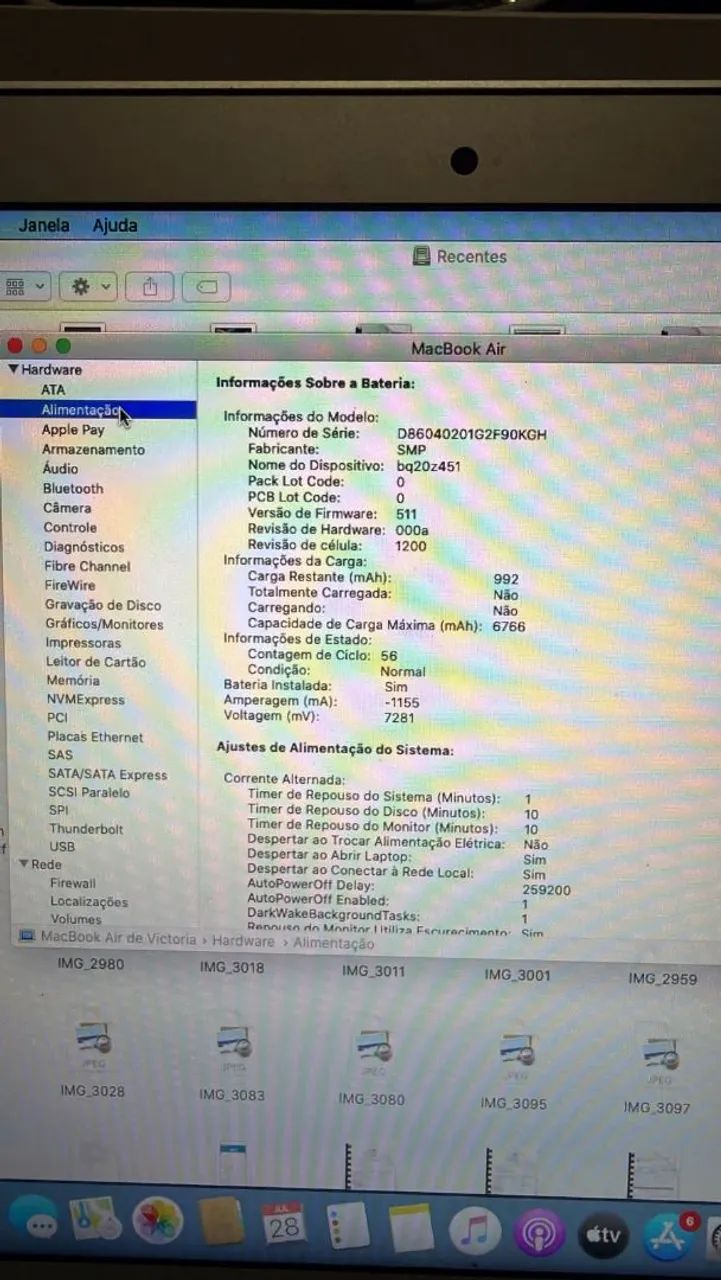Screen dimensions: 721x1280
Task: Select Fibre Channel in the sidebar
Action: pyautogui.click(x=87, y=566)
